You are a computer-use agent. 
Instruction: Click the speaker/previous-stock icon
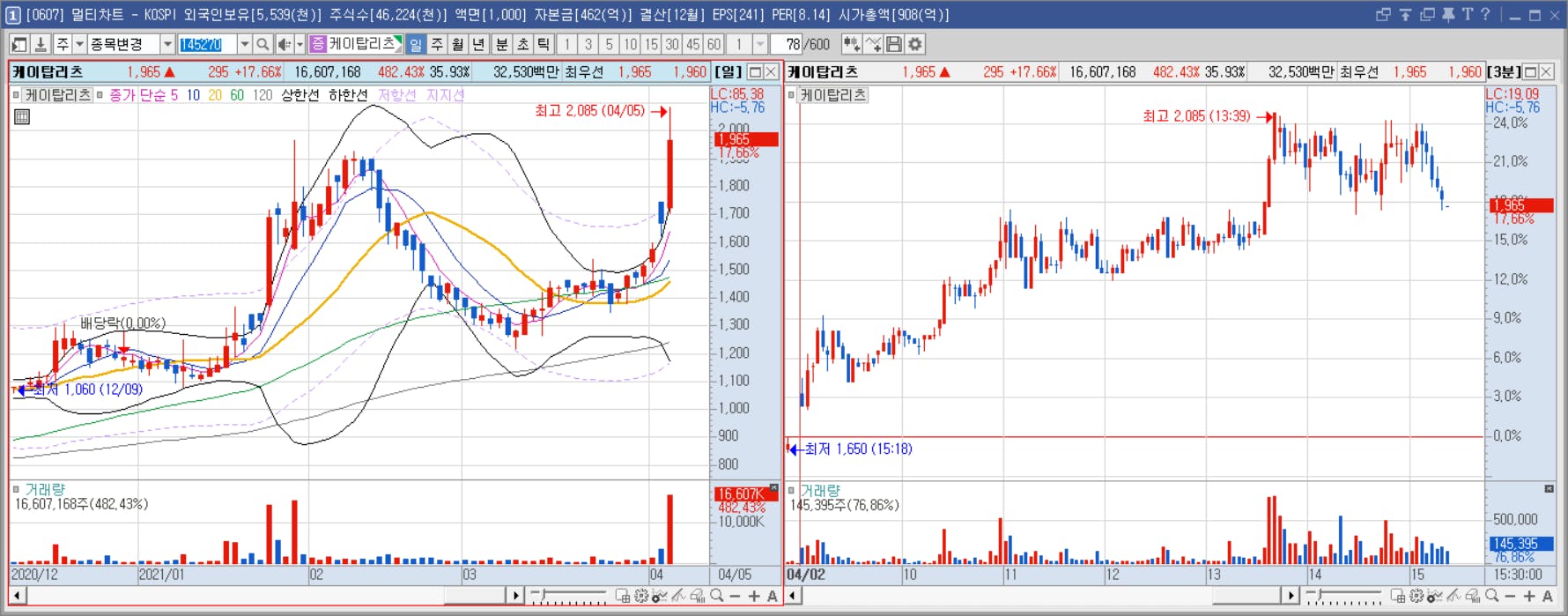pyautogui.click(x=284, y=44)
